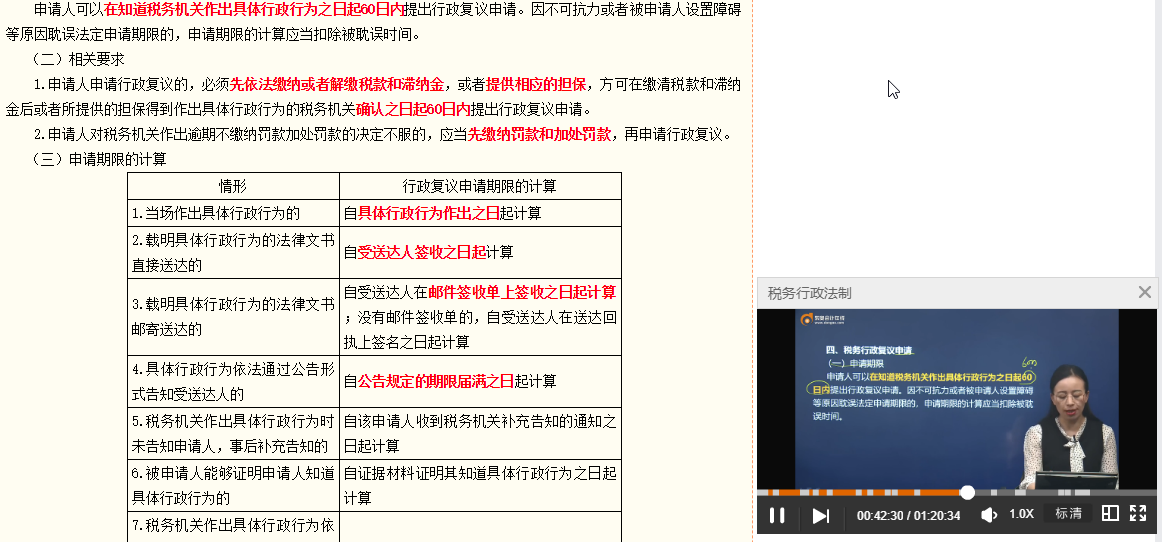1162x542 pixels.
Task: Click red text 邮件签收单上签收之日起计算
Action: 522,292
